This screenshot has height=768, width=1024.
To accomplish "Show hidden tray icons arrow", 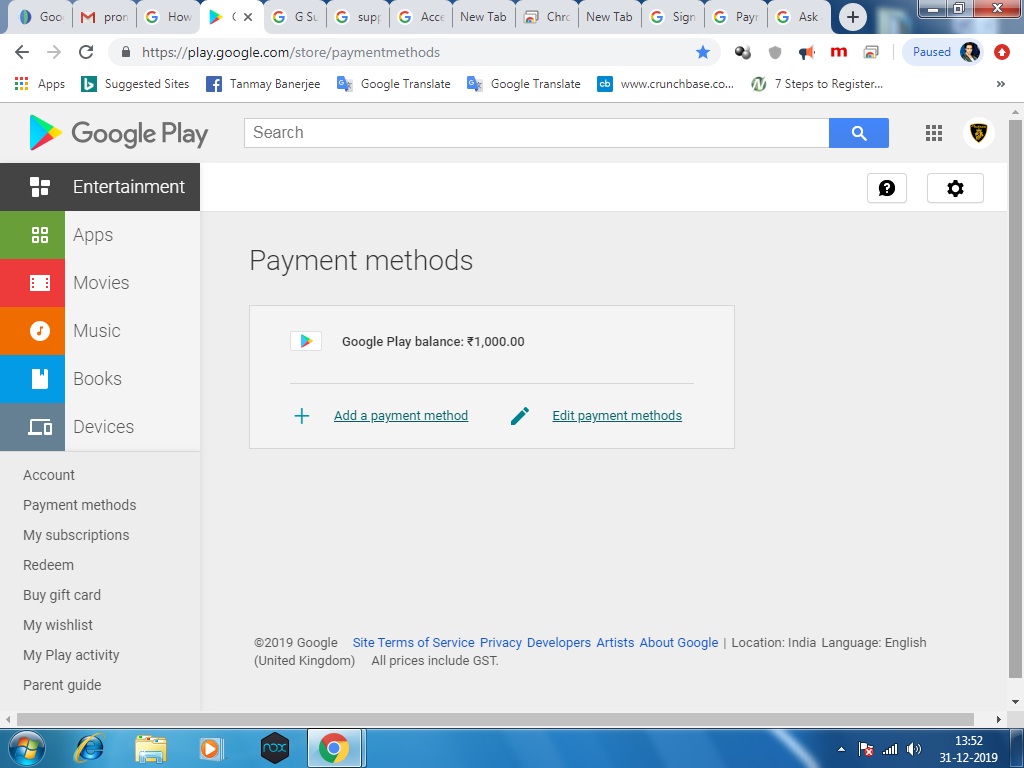I will point(841,749).
